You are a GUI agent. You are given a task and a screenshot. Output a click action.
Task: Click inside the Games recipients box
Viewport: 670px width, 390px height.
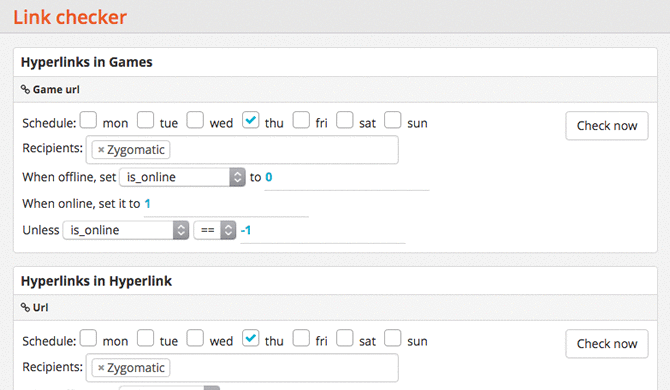(242, 150)
